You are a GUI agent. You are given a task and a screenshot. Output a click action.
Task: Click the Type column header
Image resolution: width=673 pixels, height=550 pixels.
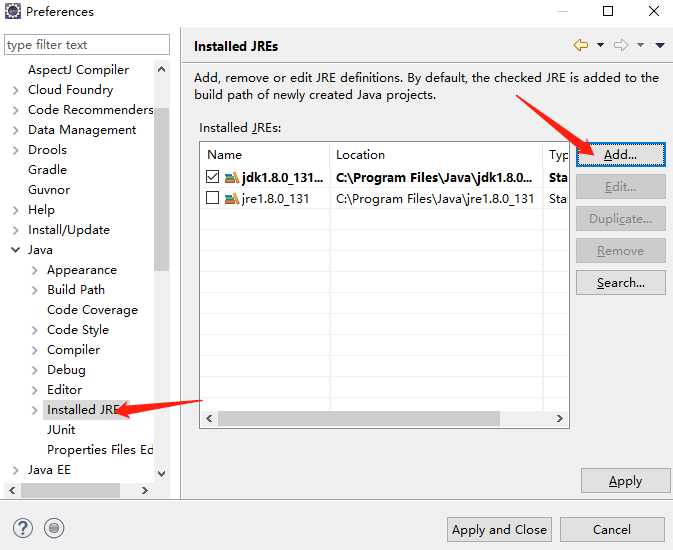(x=556, y=155)
